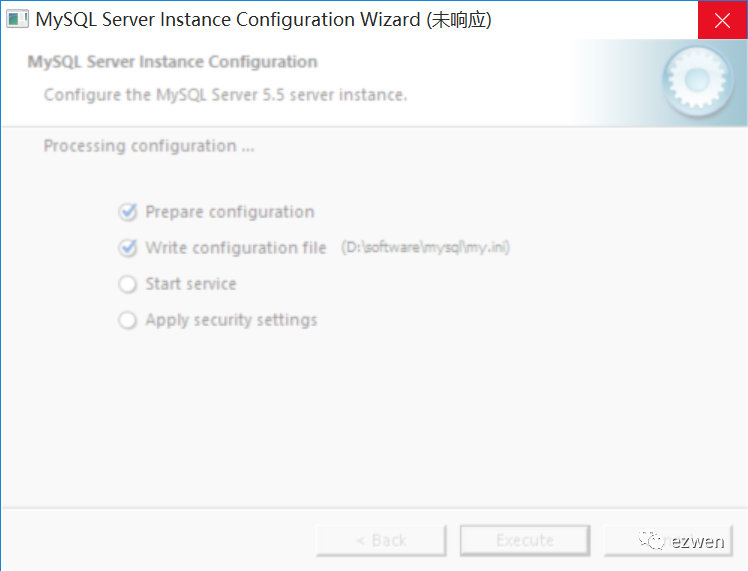Click the wizard title bar app icon
This screenshot has height=571, width=748.
click(17, 20)
